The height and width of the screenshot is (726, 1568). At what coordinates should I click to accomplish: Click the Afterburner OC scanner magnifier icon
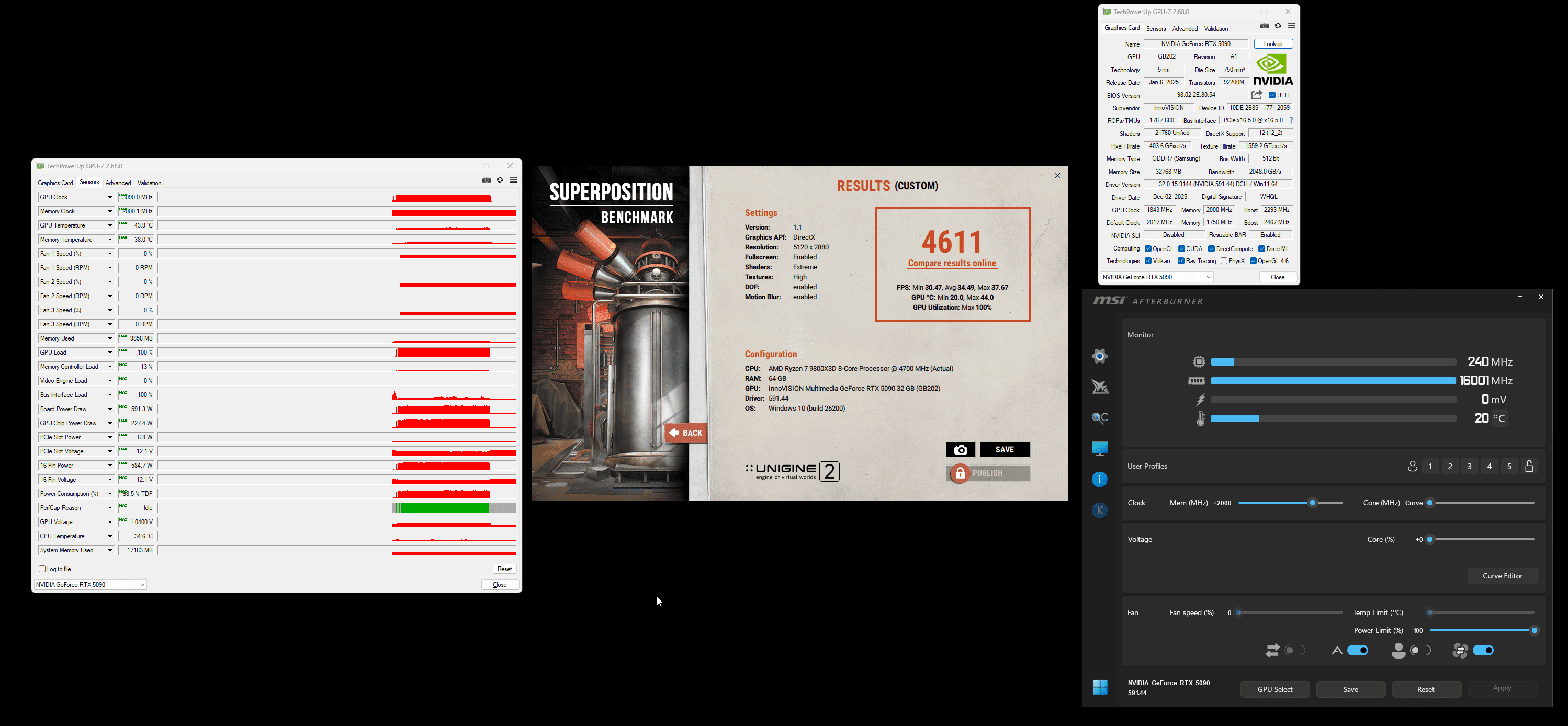pos(1099,417)
